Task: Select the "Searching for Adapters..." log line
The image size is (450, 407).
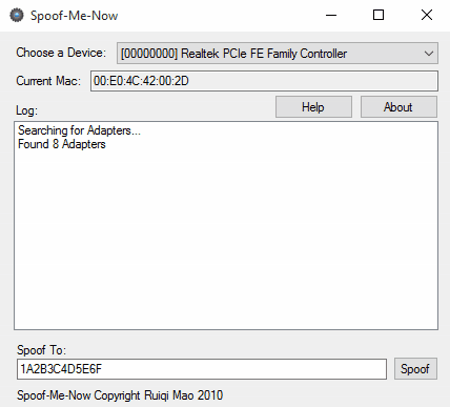Action: 79,130
